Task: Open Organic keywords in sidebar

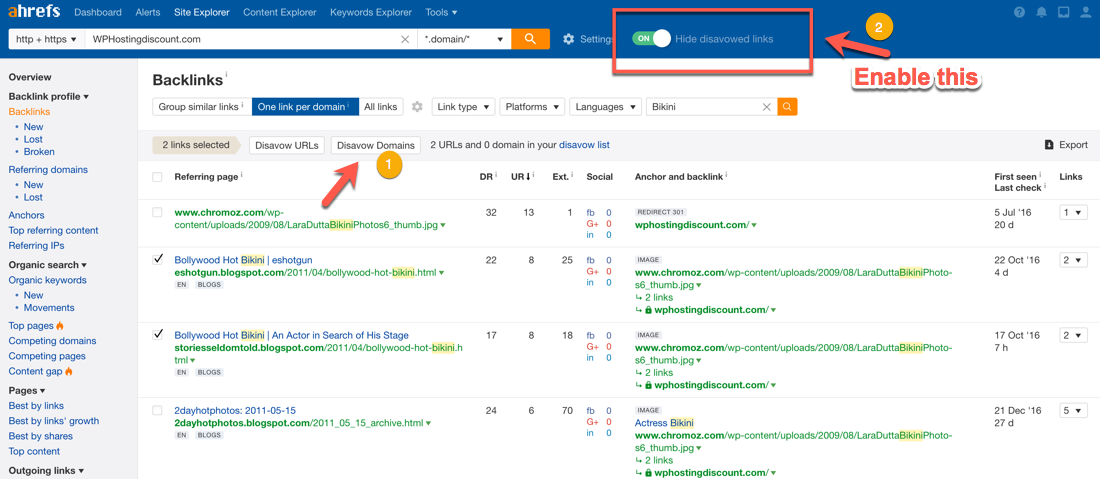Action: (48, 280)
